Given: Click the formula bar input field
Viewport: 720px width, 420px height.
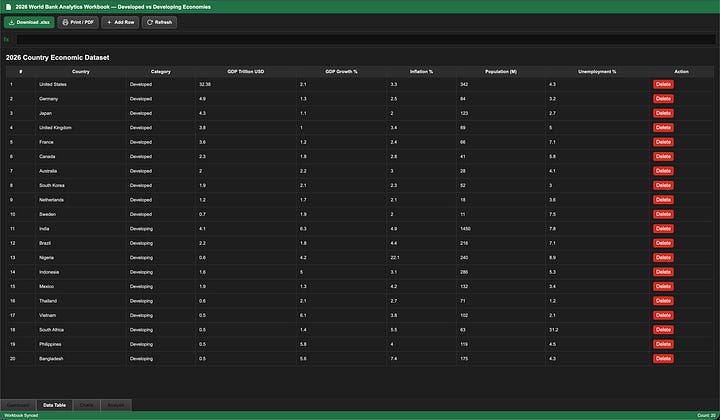Looking at the screenshot, I should point(366,39).
